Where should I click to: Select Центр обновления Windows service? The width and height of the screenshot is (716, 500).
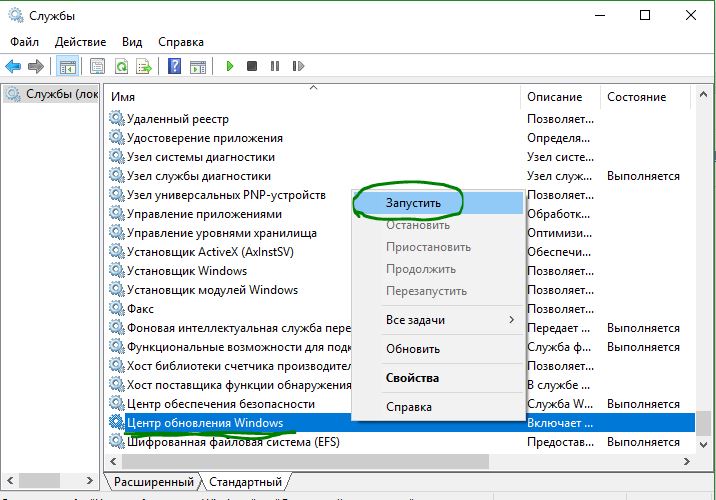[x=205, y=423]
